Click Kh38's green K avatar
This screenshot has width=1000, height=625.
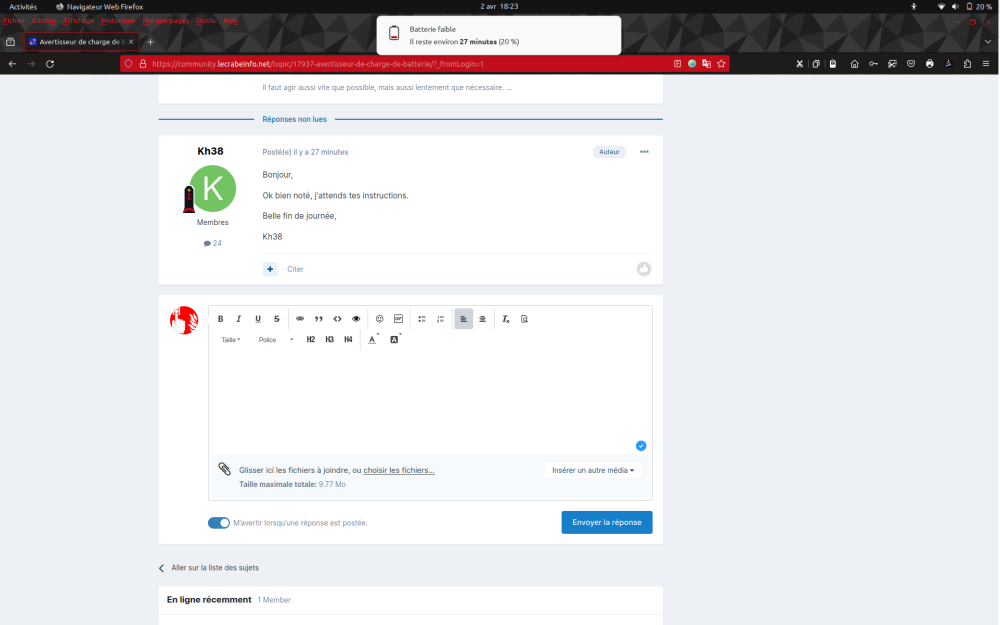coord(213,189)
